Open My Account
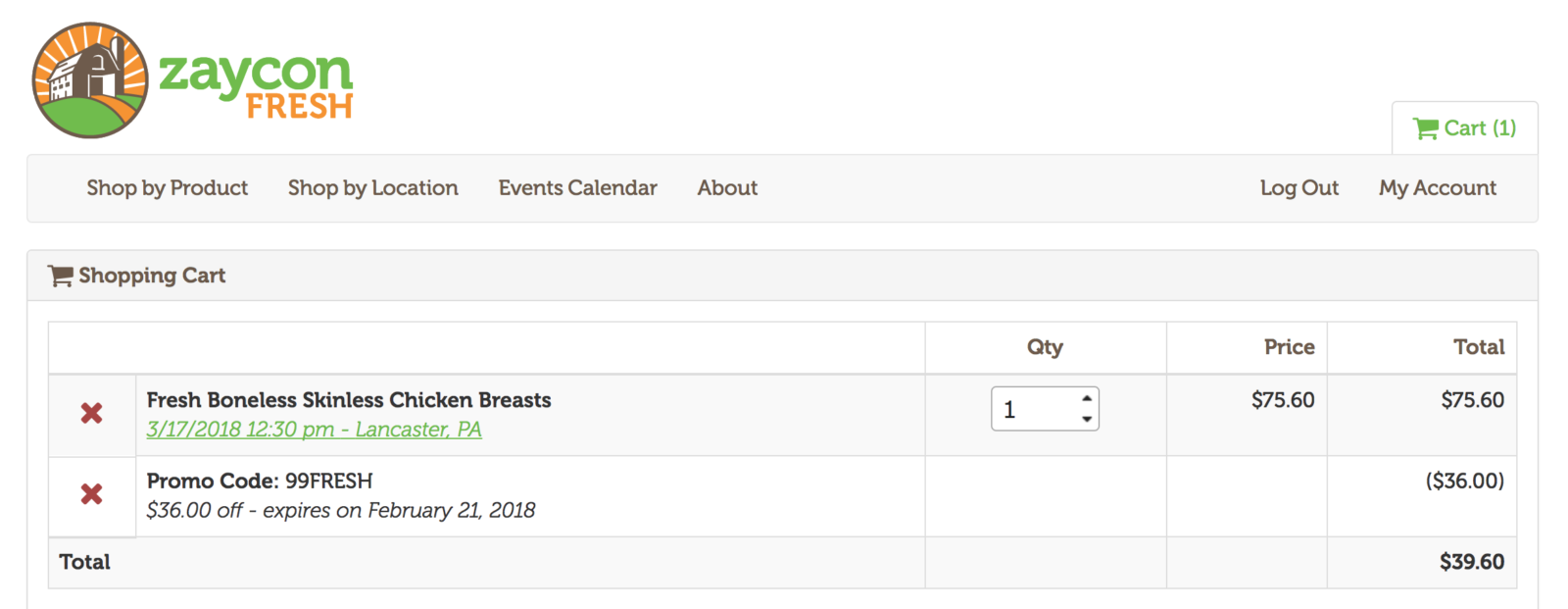 point(1437,188)
